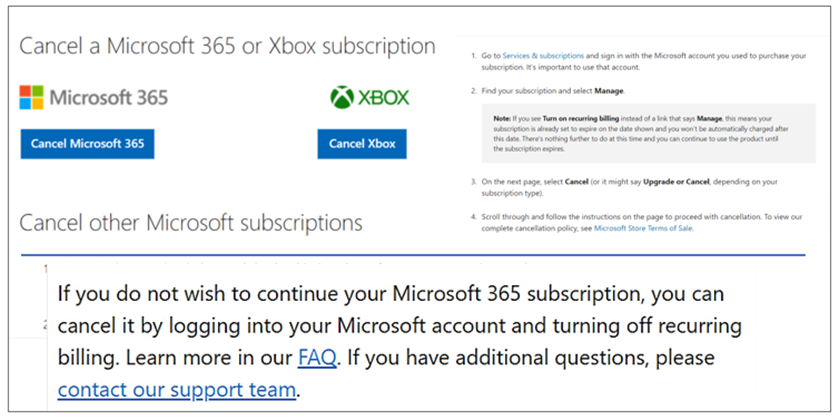
Task: Open Microsoft Store Terms of Sale link
Action: coord(642,228)
